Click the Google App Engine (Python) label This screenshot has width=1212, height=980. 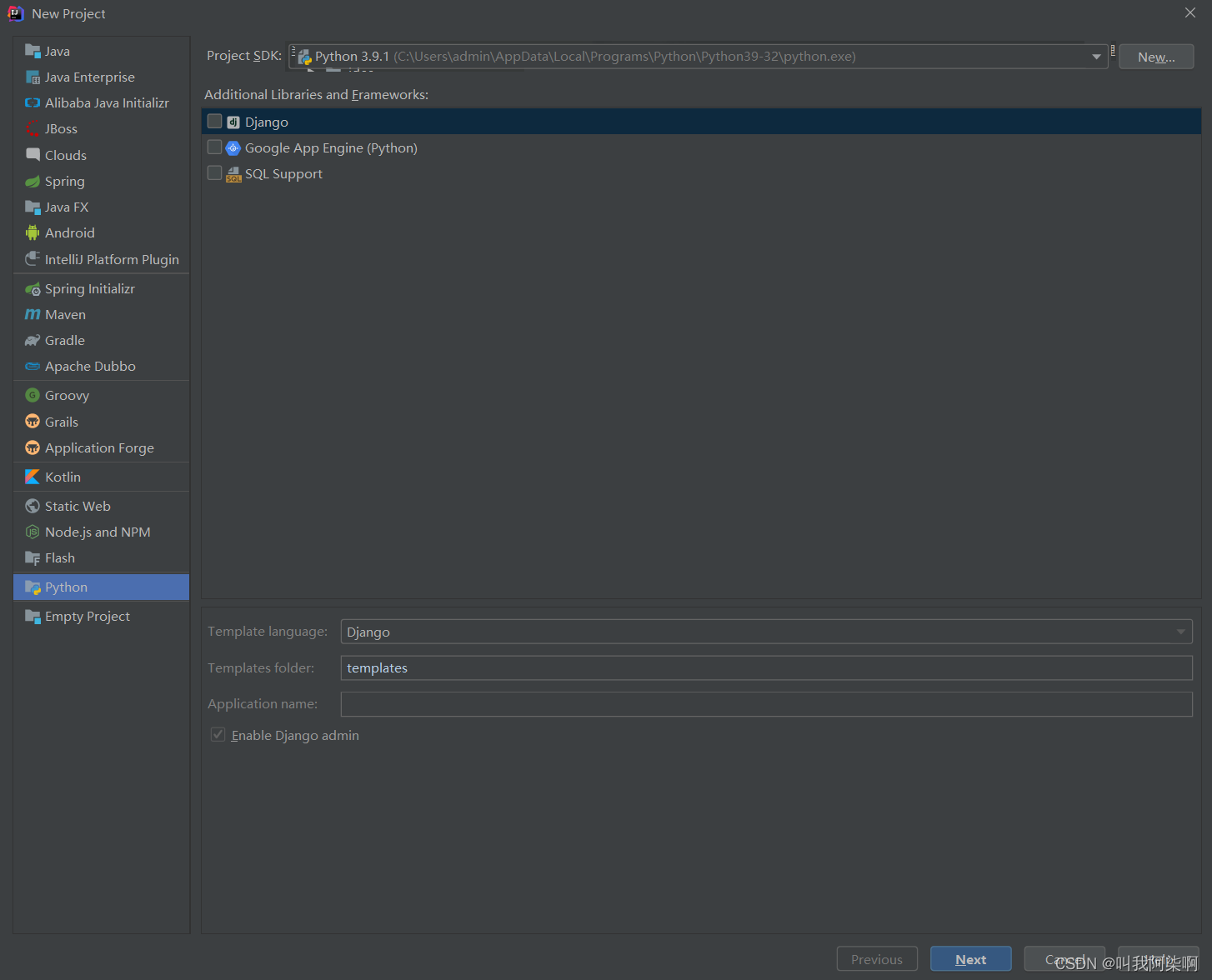[331, 147]
